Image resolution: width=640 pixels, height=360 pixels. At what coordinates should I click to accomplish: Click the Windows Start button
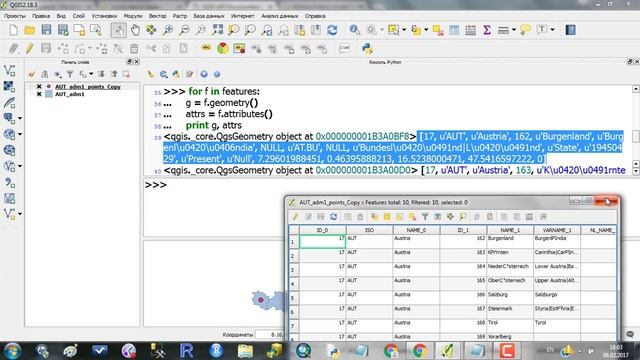pos(12,351)
